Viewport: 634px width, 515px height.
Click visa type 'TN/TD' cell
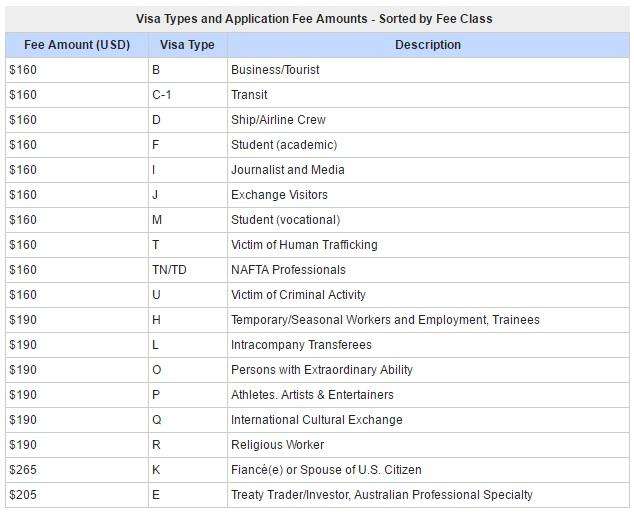click(188, 270)
